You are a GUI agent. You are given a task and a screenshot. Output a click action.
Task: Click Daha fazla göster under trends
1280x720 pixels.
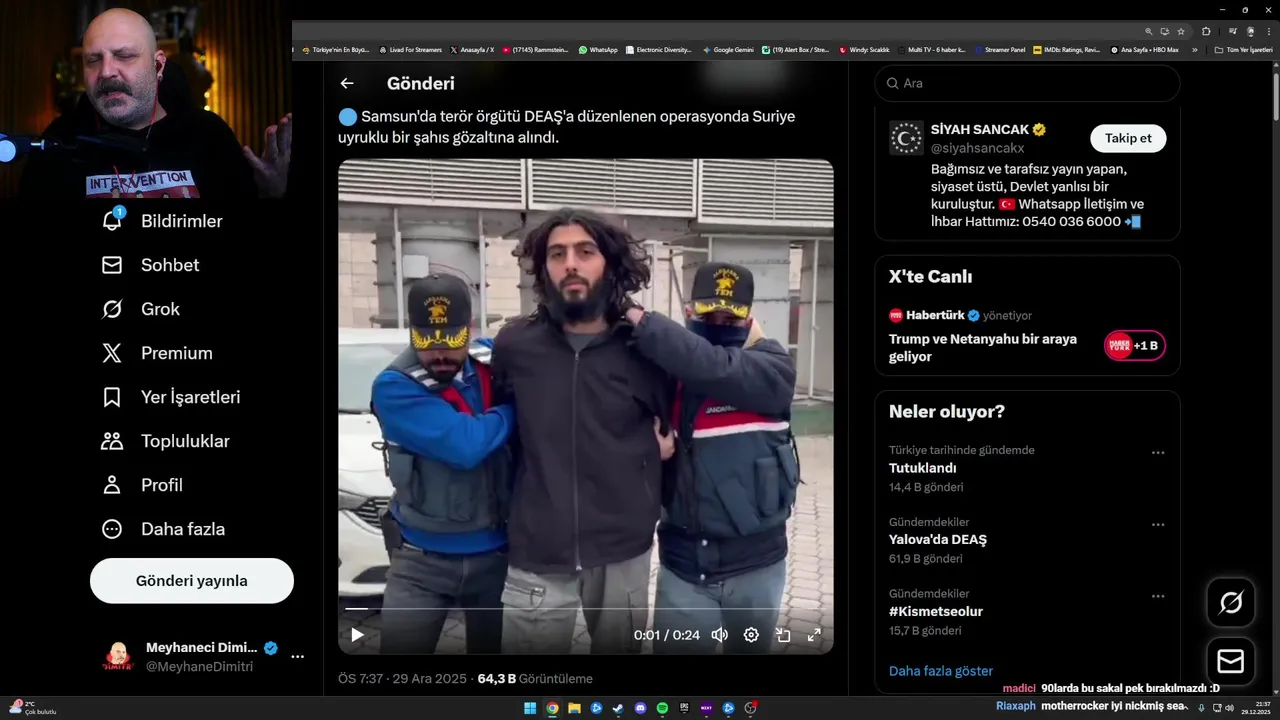(941, 671)
